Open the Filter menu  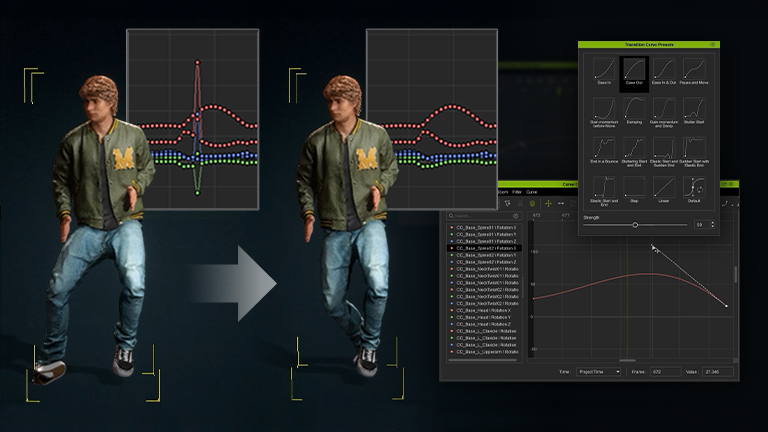[x=516, y=191]
